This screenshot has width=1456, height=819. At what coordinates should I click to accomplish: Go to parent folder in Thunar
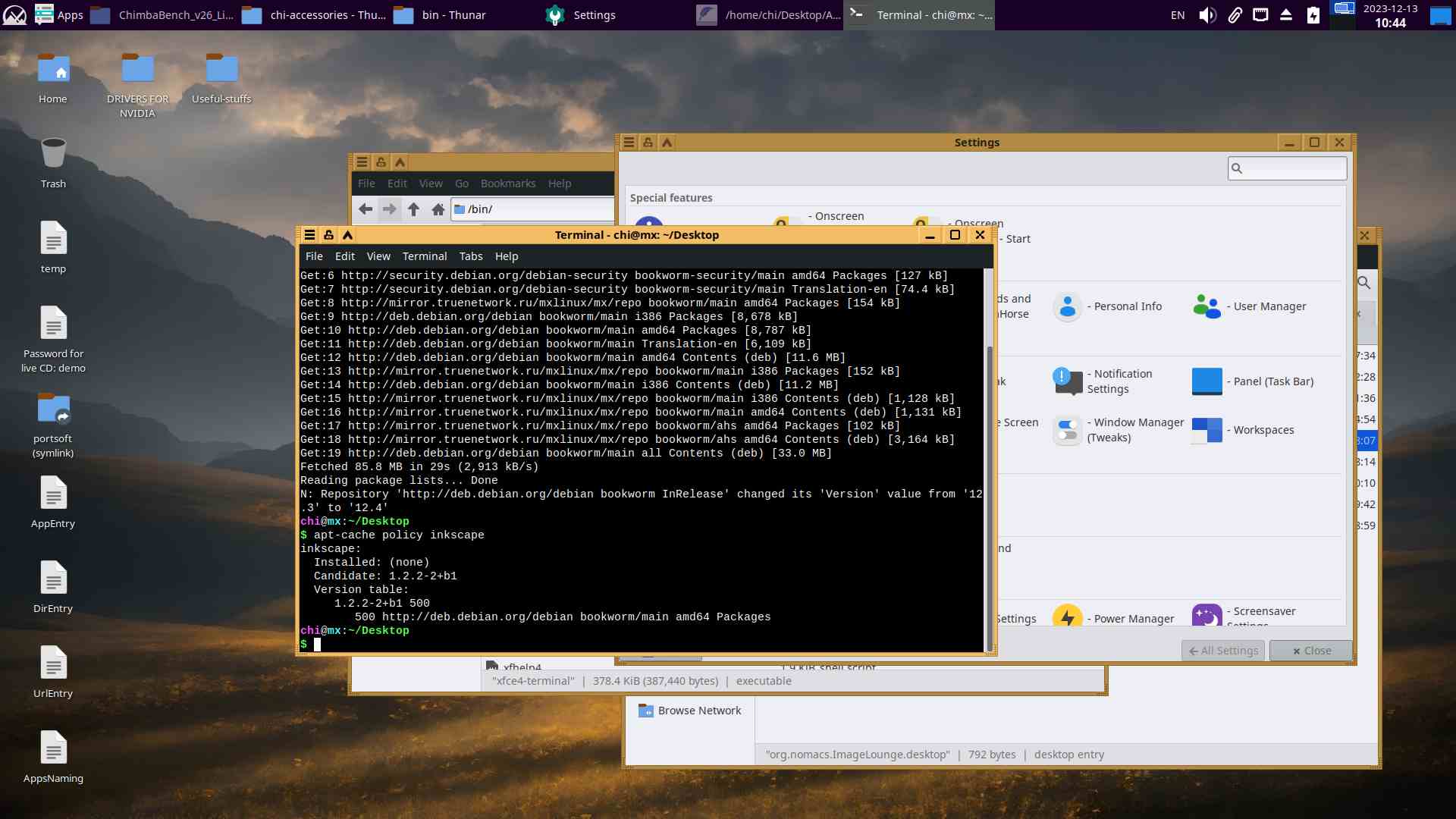[x=413, y=209]
